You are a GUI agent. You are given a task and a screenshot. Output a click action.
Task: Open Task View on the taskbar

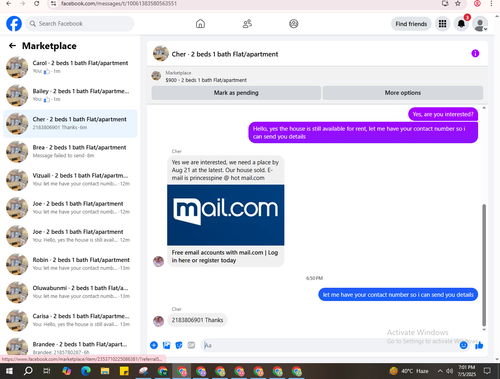47,371
